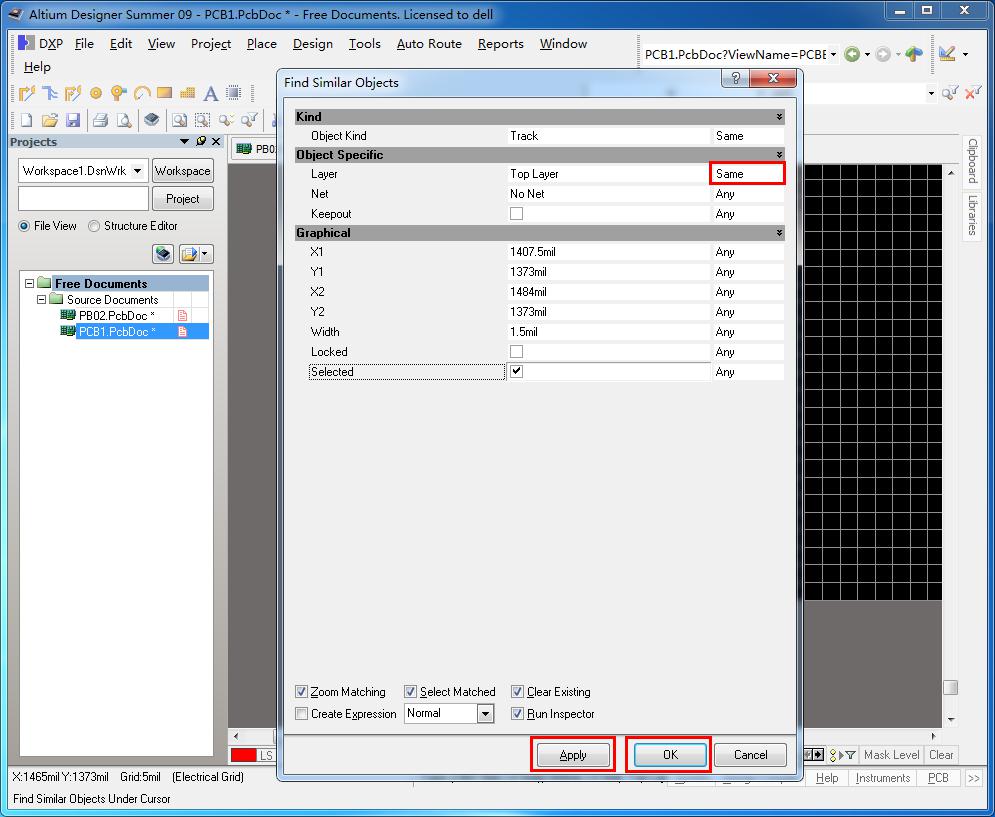This screenshot has width=995, height=817.
Task: Collapse the Graphical section in Find Similar Objects
Action: [777, 232]
